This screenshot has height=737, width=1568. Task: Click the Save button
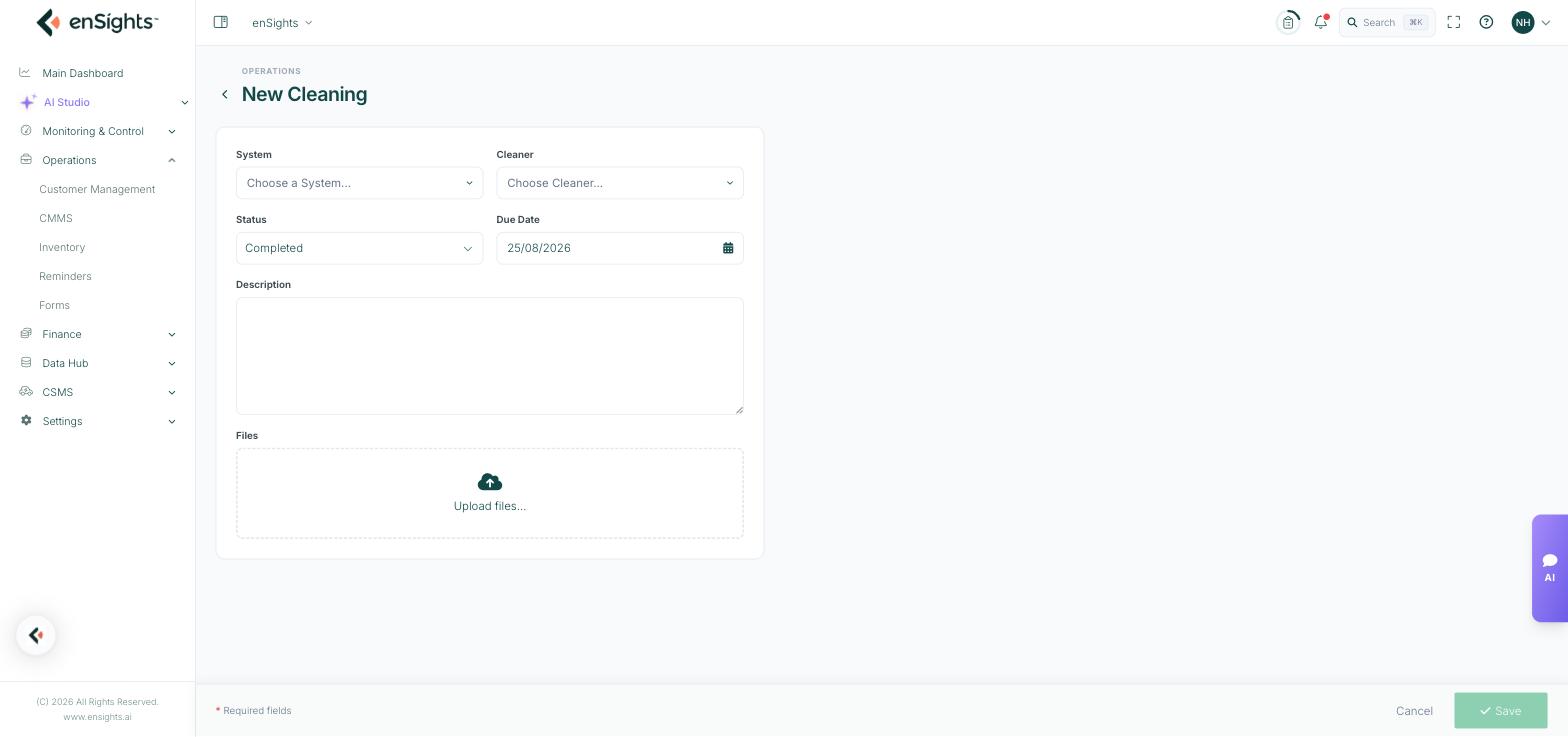[x=1500, y=711]
